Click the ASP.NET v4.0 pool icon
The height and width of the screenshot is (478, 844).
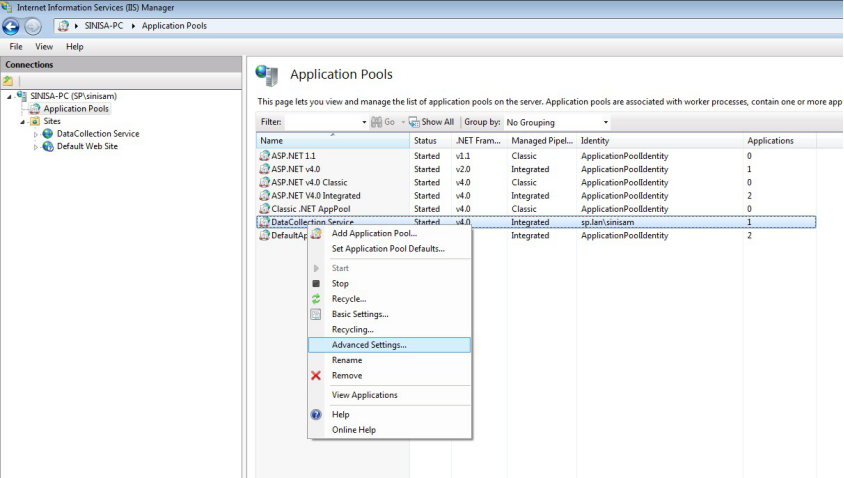[264, 169]
